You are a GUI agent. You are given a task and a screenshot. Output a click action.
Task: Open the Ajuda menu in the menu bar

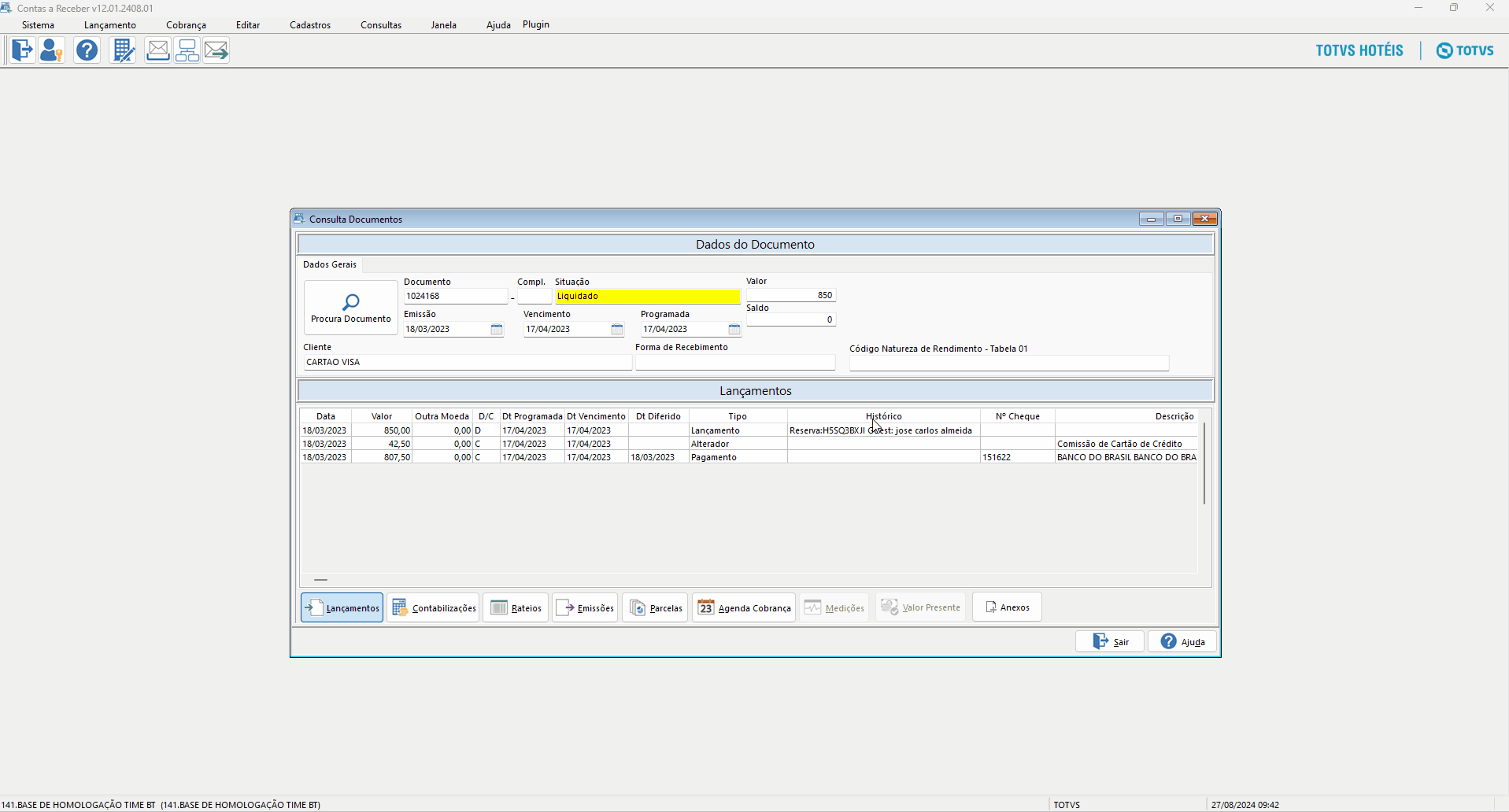pyautogui.click(x=498, y=25)
